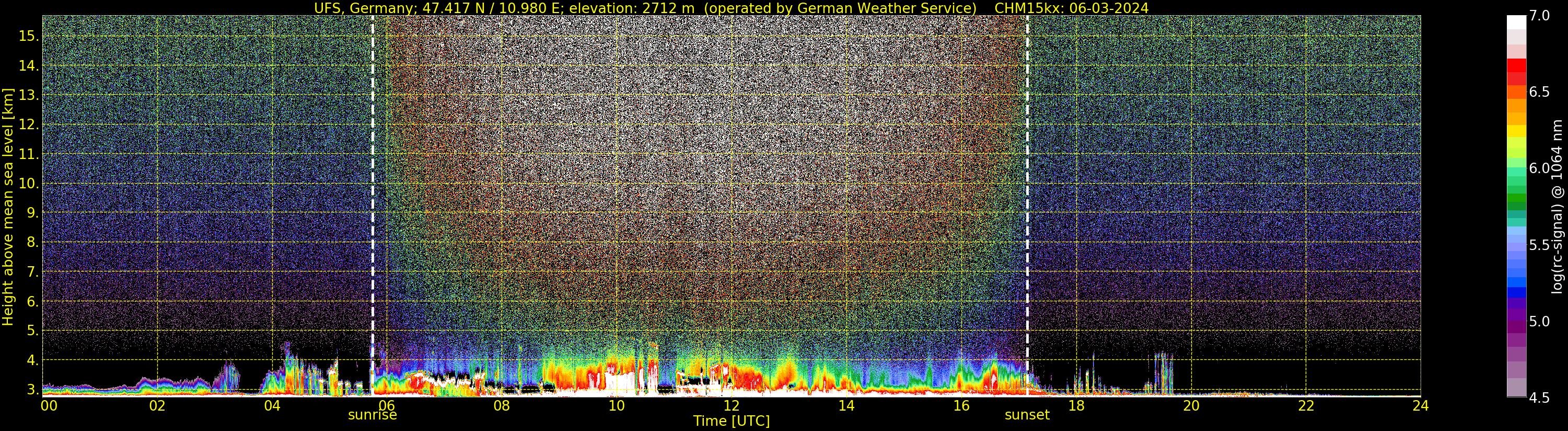
Task: Click the 'log(rc-signal) @ 1064 nm' colorbar label
Action: (x=1557, y=207)
